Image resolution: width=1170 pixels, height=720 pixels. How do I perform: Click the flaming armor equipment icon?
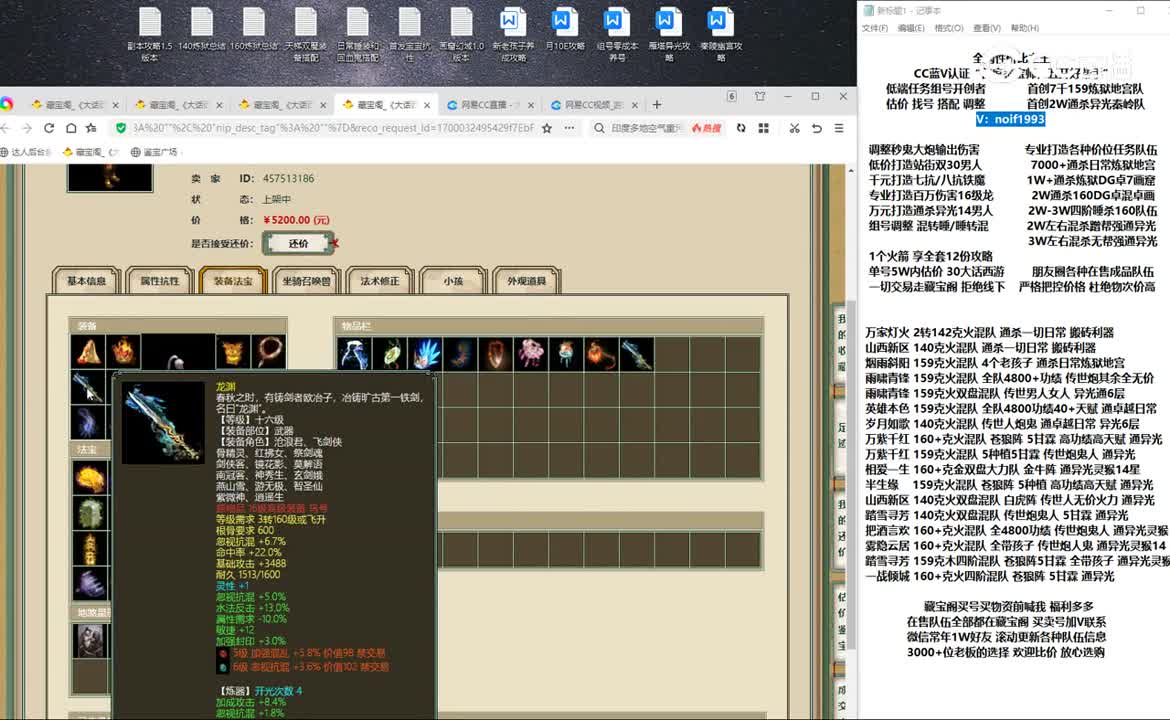pos(124,351)
